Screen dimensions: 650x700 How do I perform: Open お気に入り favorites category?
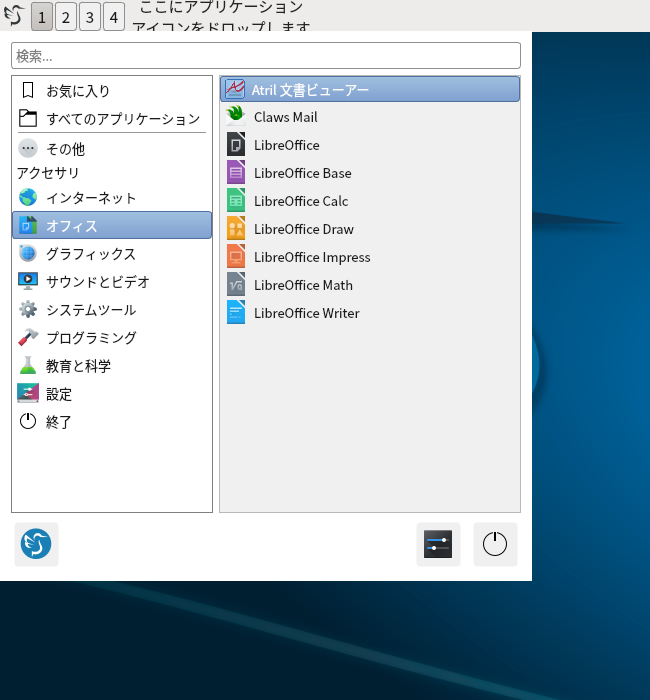[112, 91]
